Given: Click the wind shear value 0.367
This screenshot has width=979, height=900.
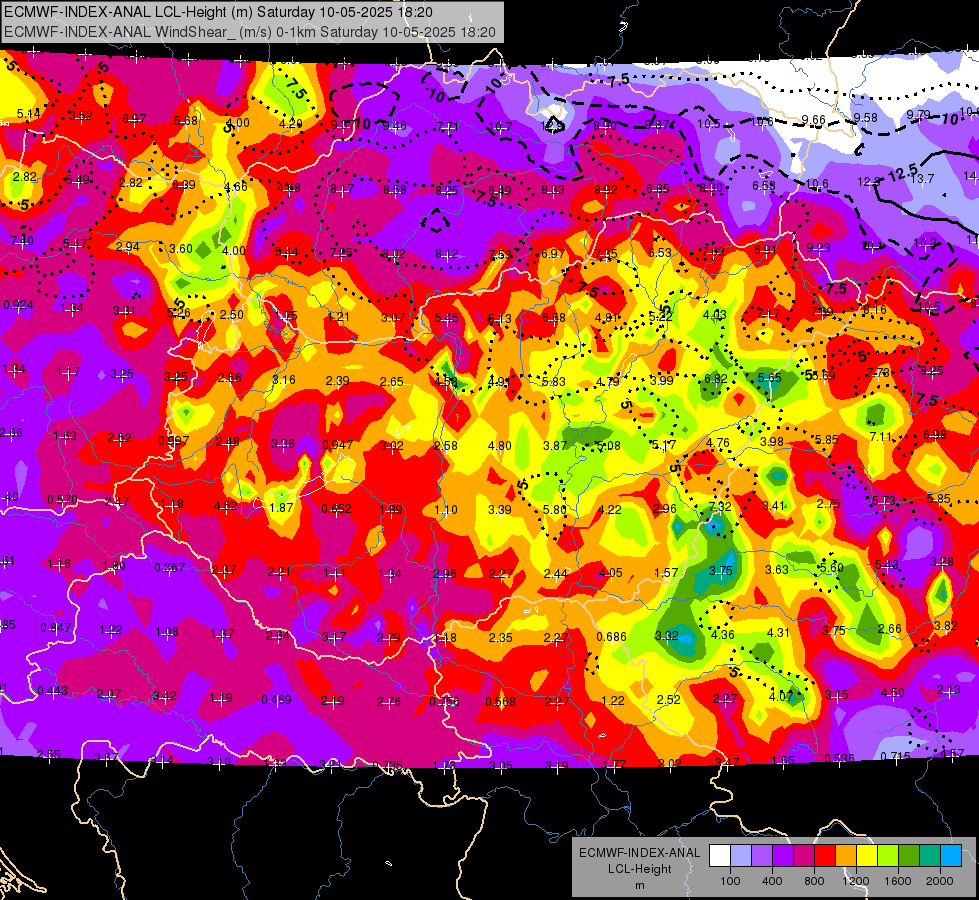Looking at the screenshot, I should pos(170,567).
